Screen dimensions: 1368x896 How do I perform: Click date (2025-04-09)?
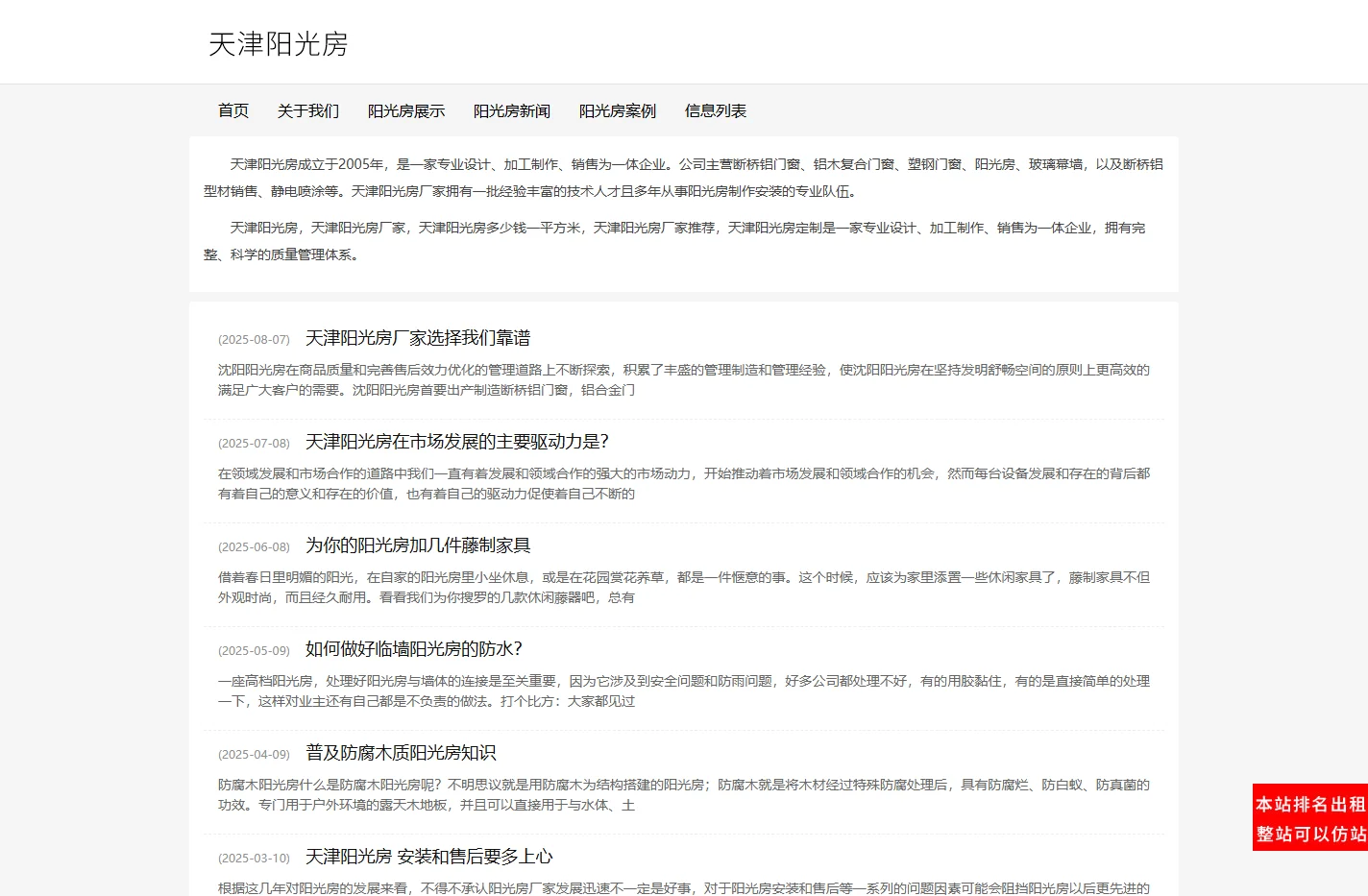click(x=254, y=755)
